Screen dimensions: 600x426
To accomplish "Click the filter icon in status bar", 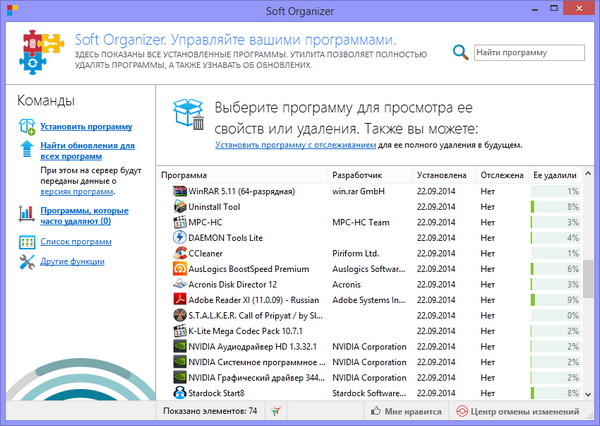I will click(276, 411).
